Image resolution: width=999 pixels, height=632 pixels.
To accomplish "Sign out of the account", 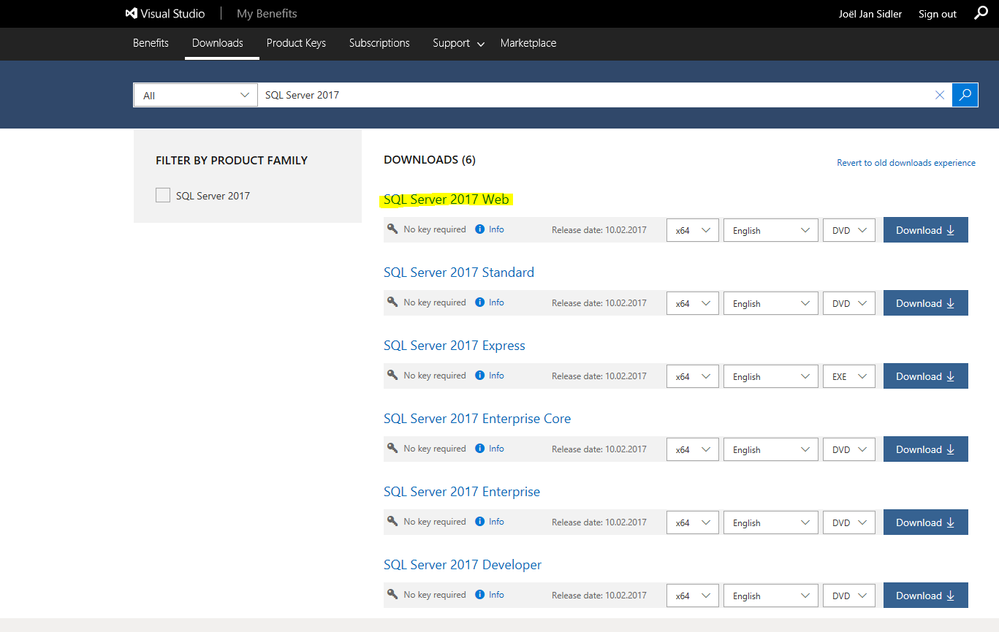I will [937, 14].
